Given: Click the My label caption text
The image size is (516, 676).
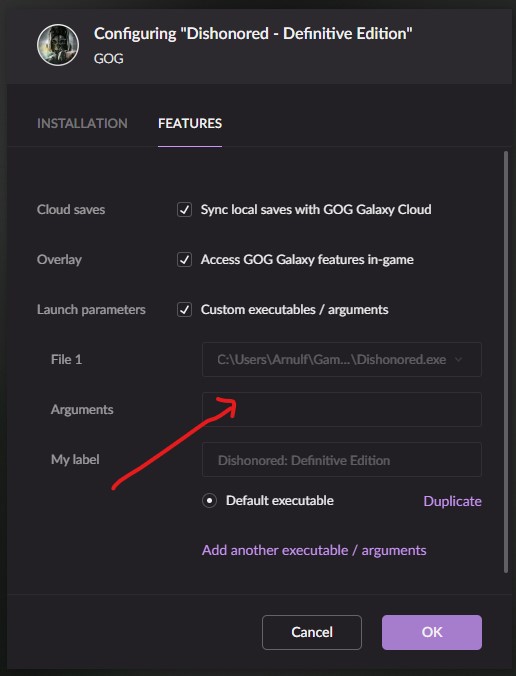Looking at the screenshot, I should click(x=75, y=460).
